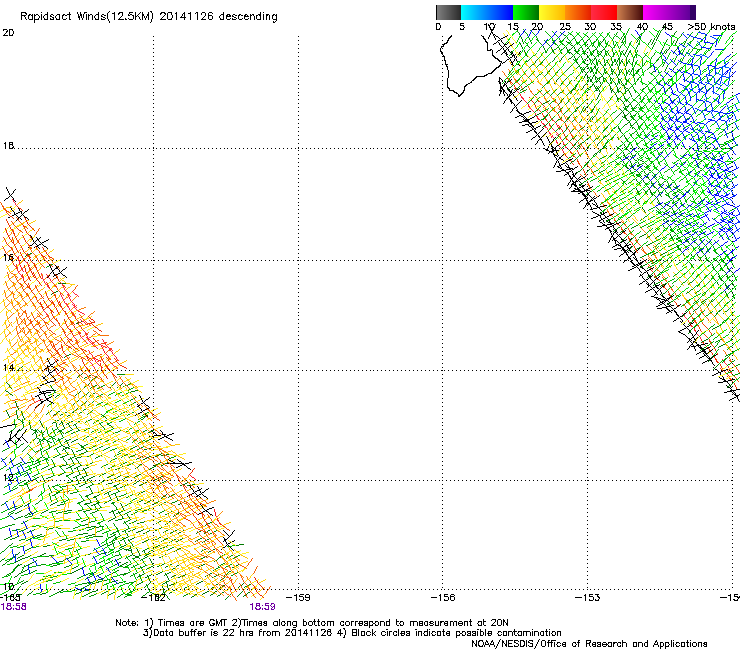This screenshot has height=650, width=740.
Task: Click the red 30-35 knots legend segment
Action: (x=604, y=12)
